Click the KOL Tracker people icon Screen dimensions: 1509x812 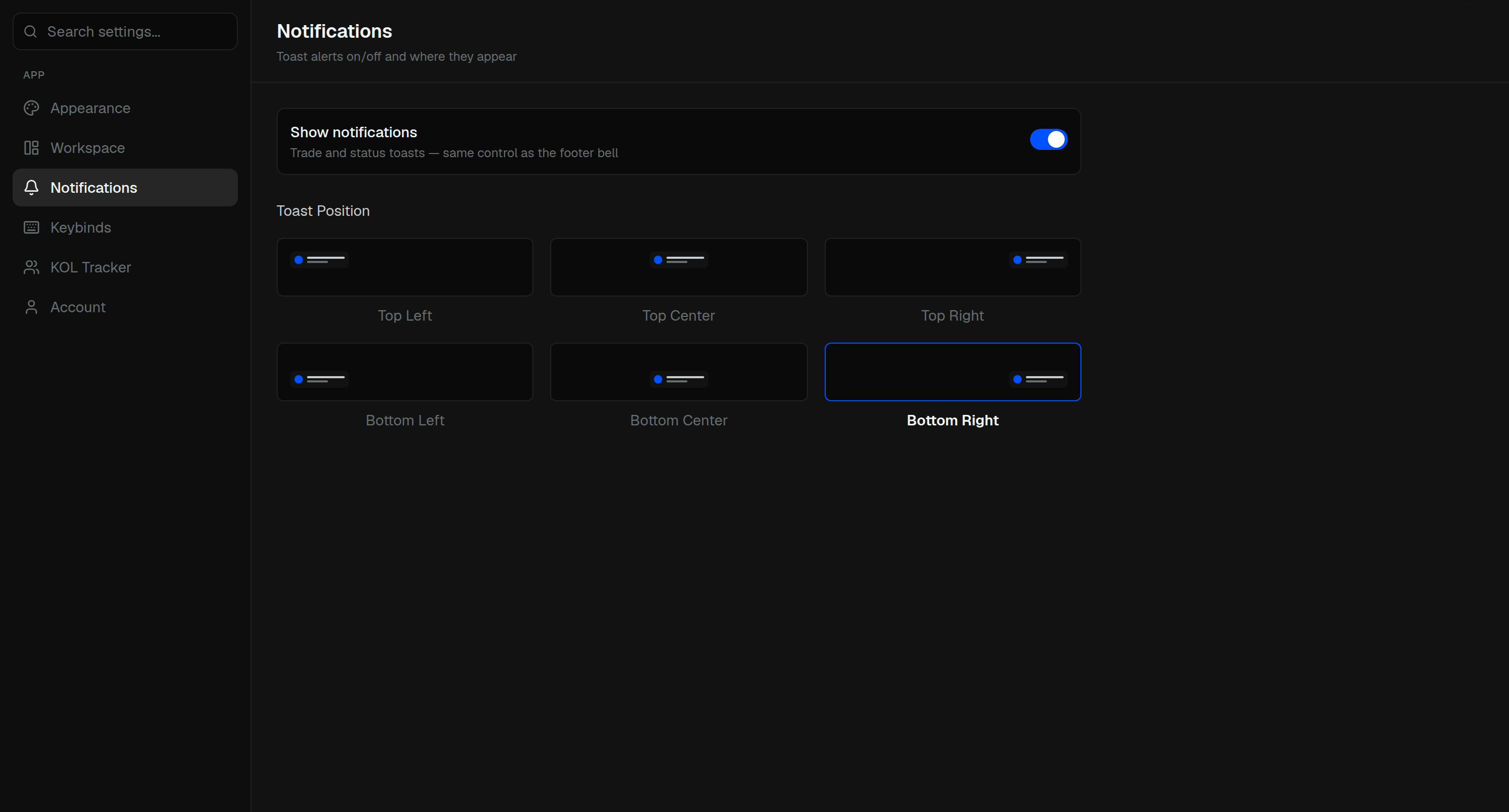tap(31, 267)
